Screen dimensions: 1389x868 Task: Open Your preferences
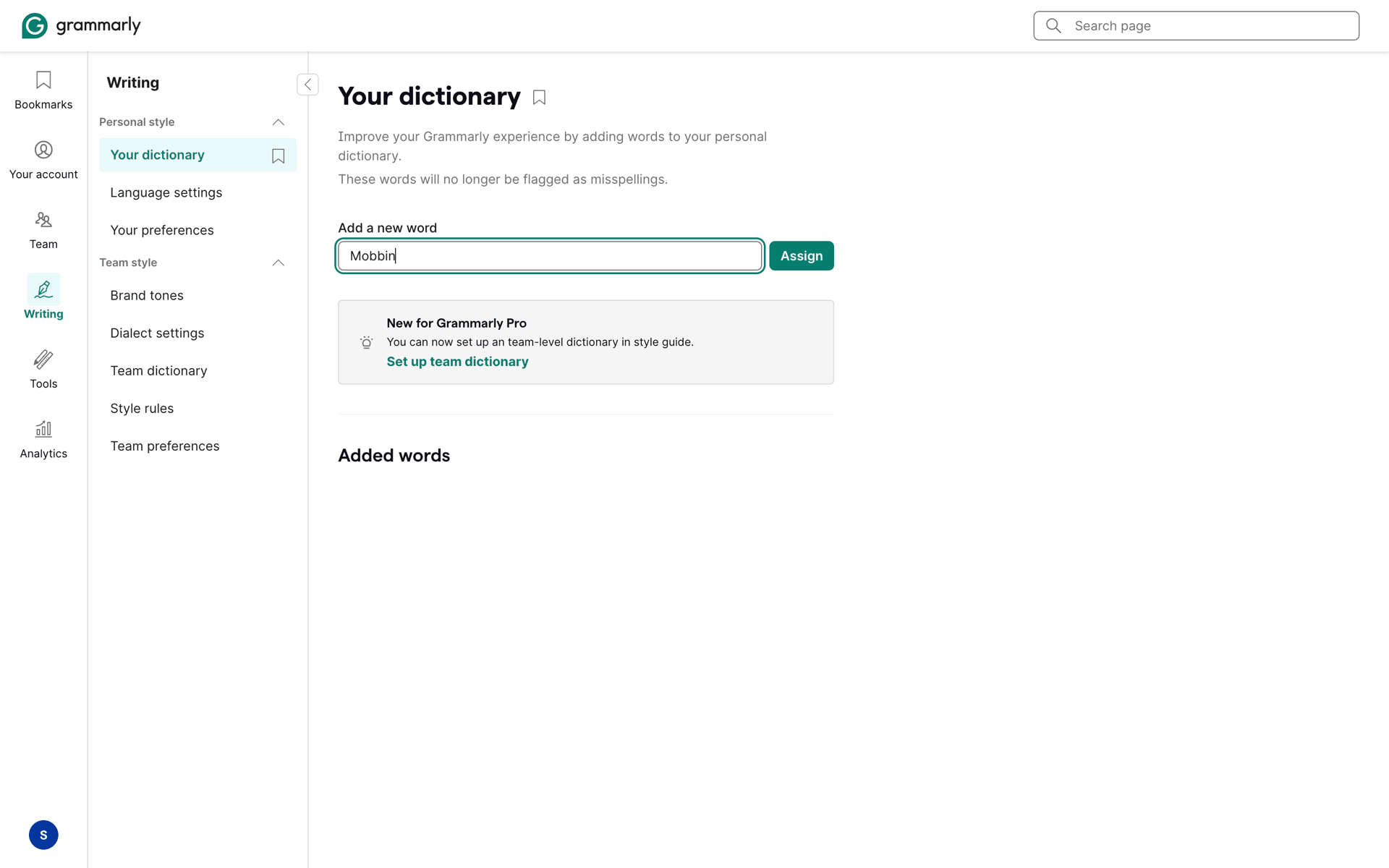(162, 230)
